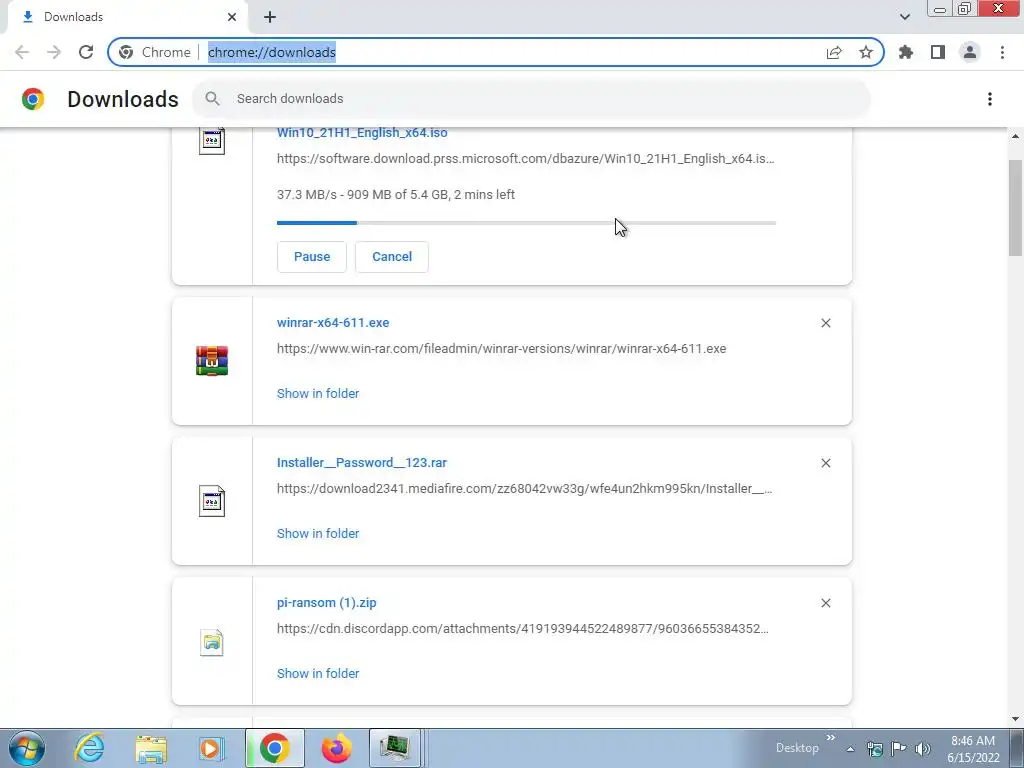Show Installer__Password__123.rar in folder
Viewport: 1024px width, 768px height.
click(318, 534)
